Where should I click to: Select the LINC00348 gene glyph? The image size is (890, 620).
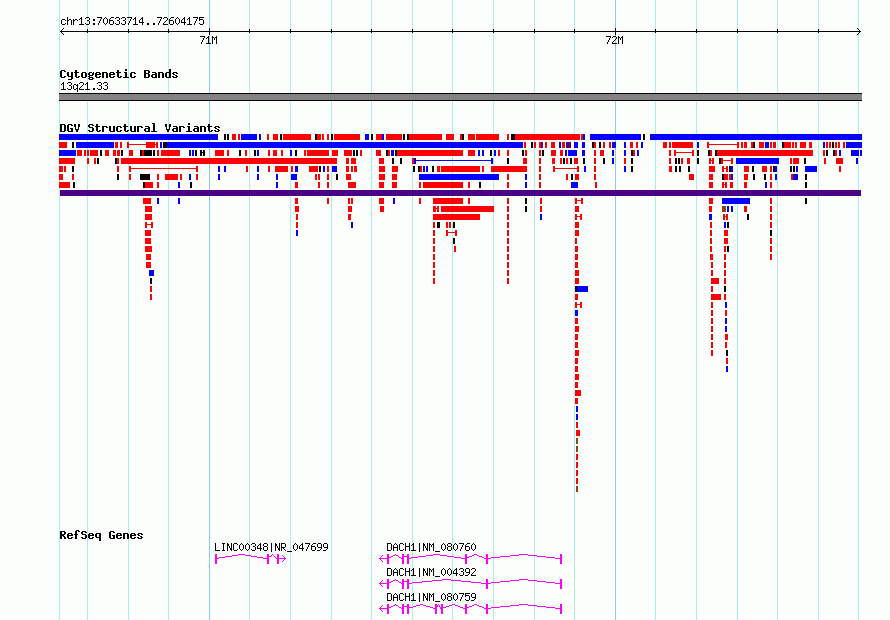(x=250, y=559)
